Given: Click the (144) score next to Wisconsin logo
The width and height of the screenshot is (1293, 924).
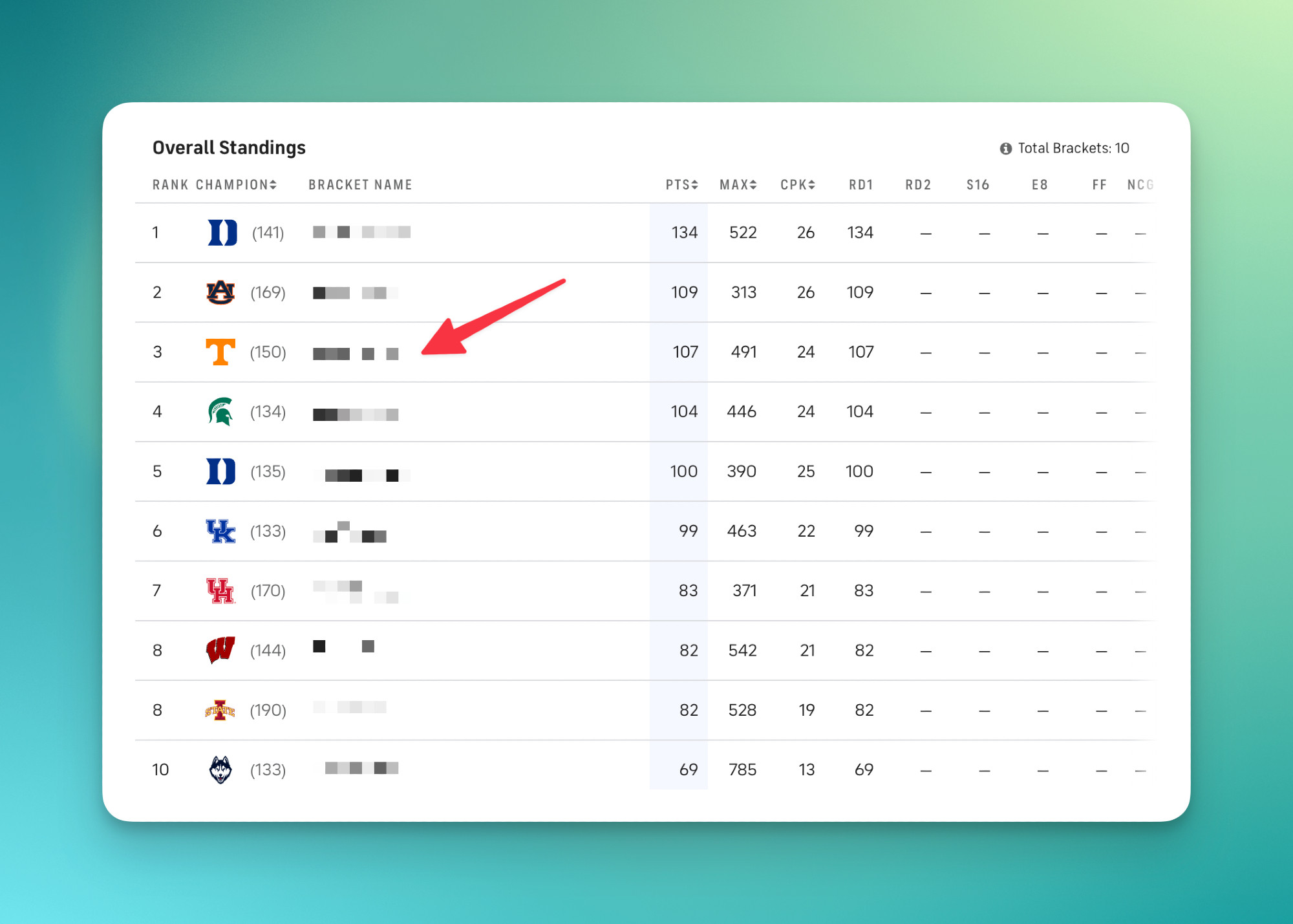Looking at the screenshot, I should [x=268, y=650].
